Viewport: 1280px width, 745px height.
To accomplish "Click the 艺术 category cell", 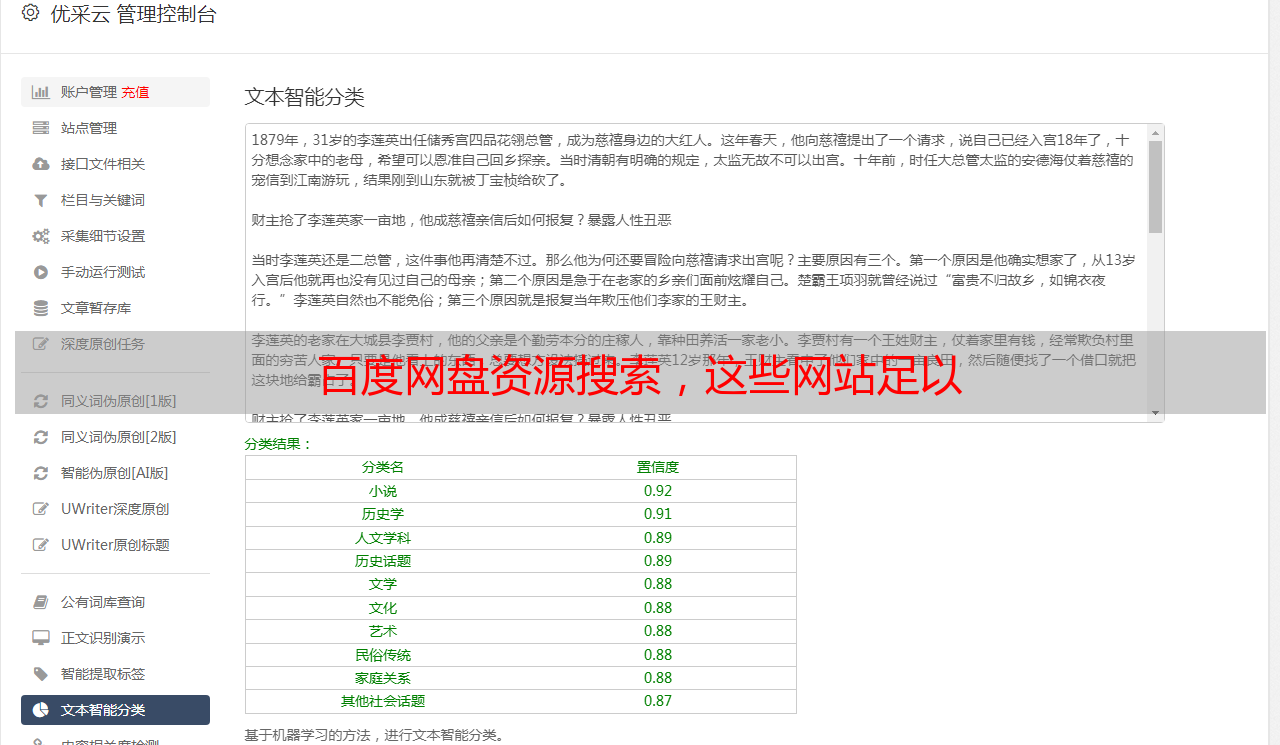I will pyautogui.click(x=383, y=631).
